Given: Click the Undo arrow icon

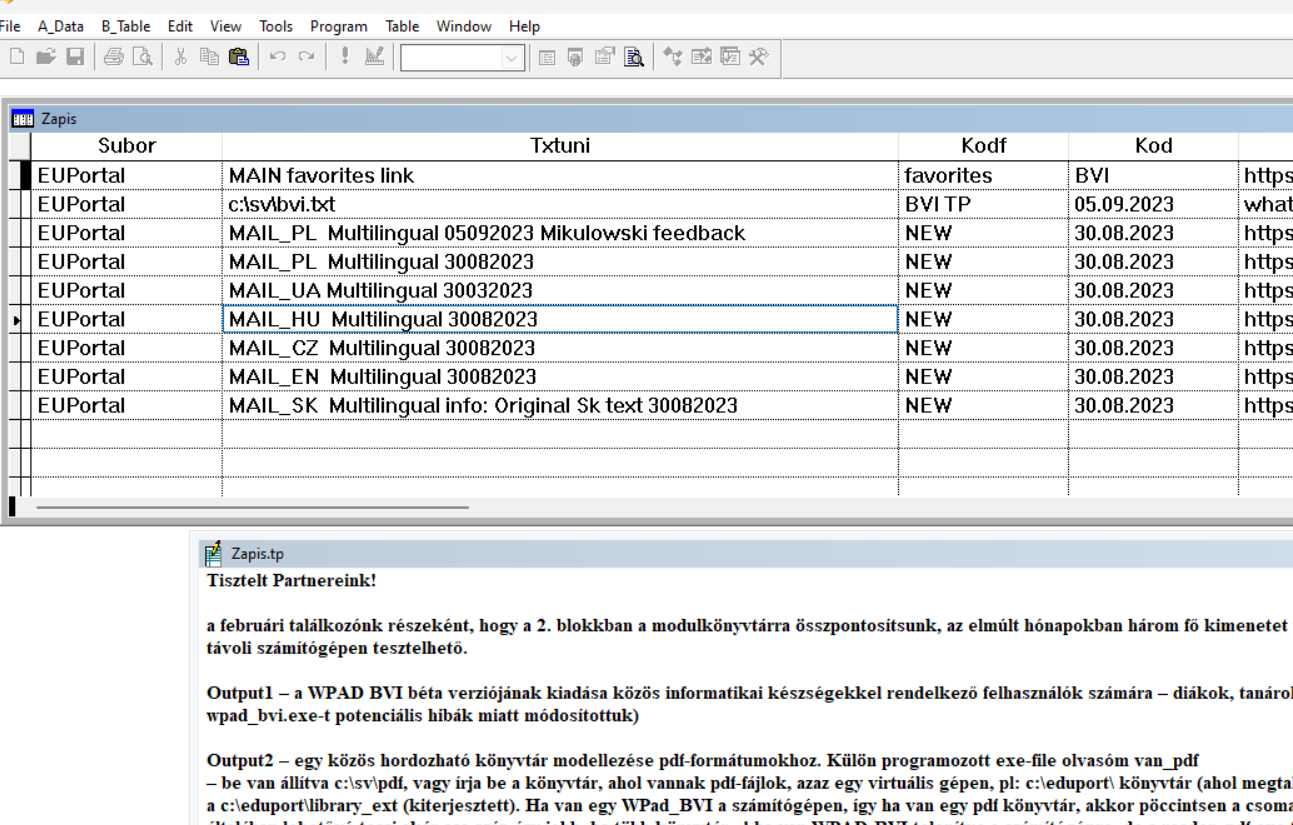Looking at the screenshot, I should [x=278, y=58].
